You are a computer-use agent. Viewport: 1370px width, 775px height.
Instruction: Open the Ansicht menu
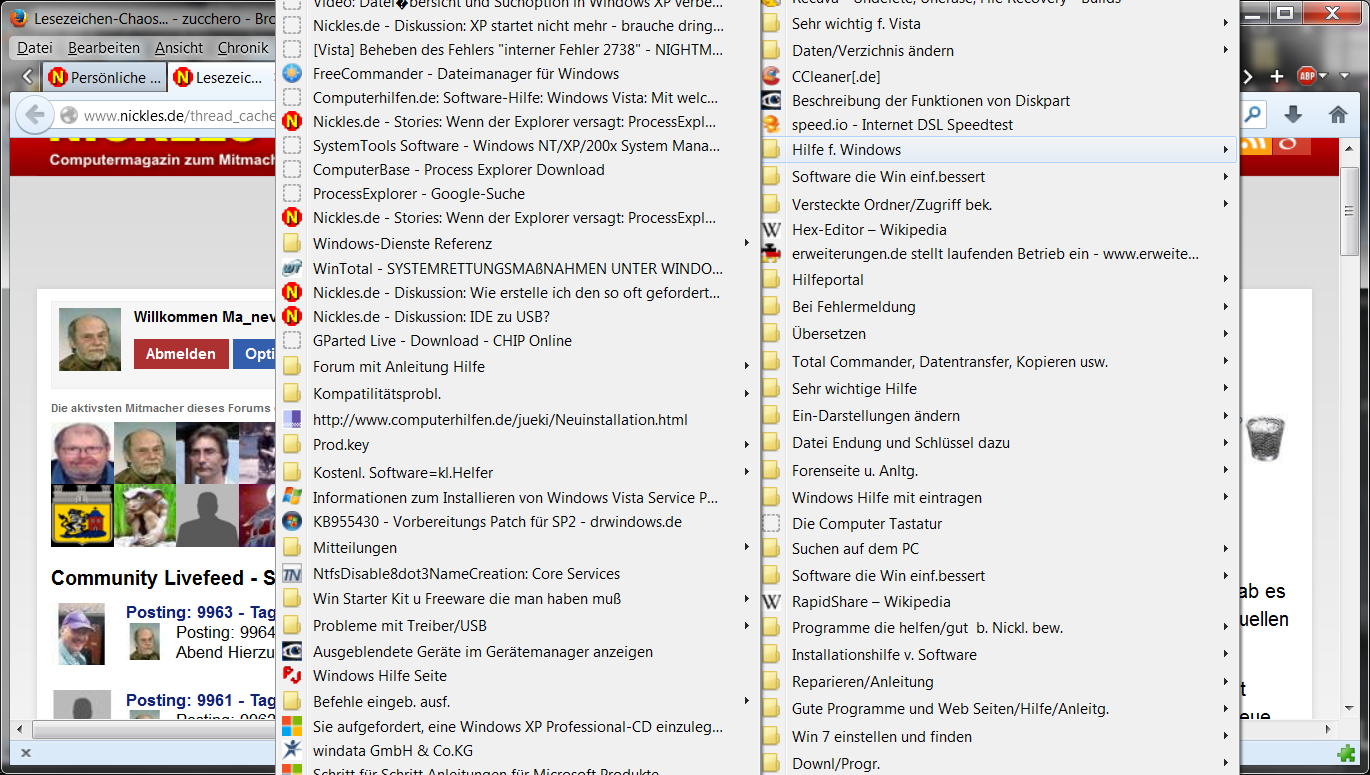[x=179, y=48]
